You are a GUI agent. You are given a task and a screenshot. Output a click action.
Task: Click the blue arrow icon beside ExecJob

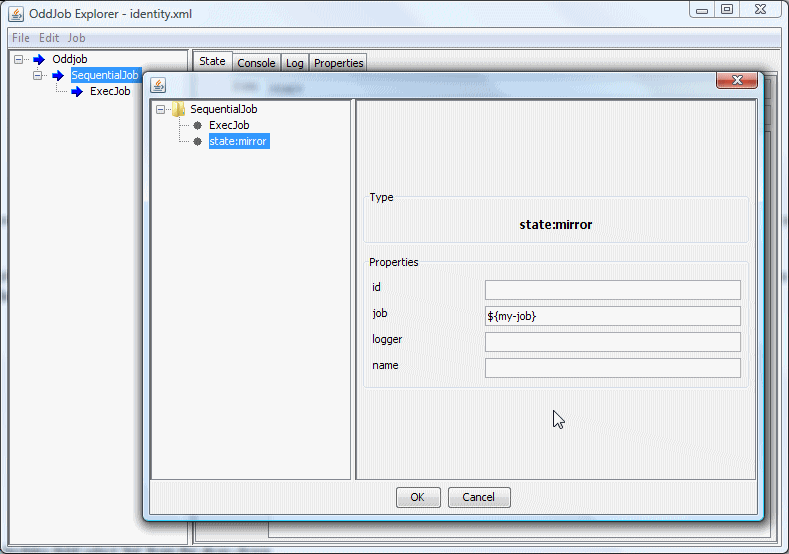76,91
